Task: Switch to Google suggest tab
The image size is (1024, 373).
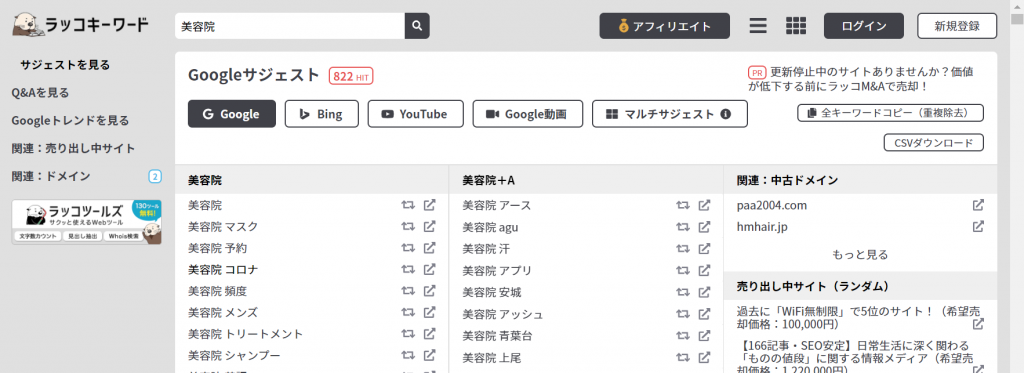Action: point(231,114)
